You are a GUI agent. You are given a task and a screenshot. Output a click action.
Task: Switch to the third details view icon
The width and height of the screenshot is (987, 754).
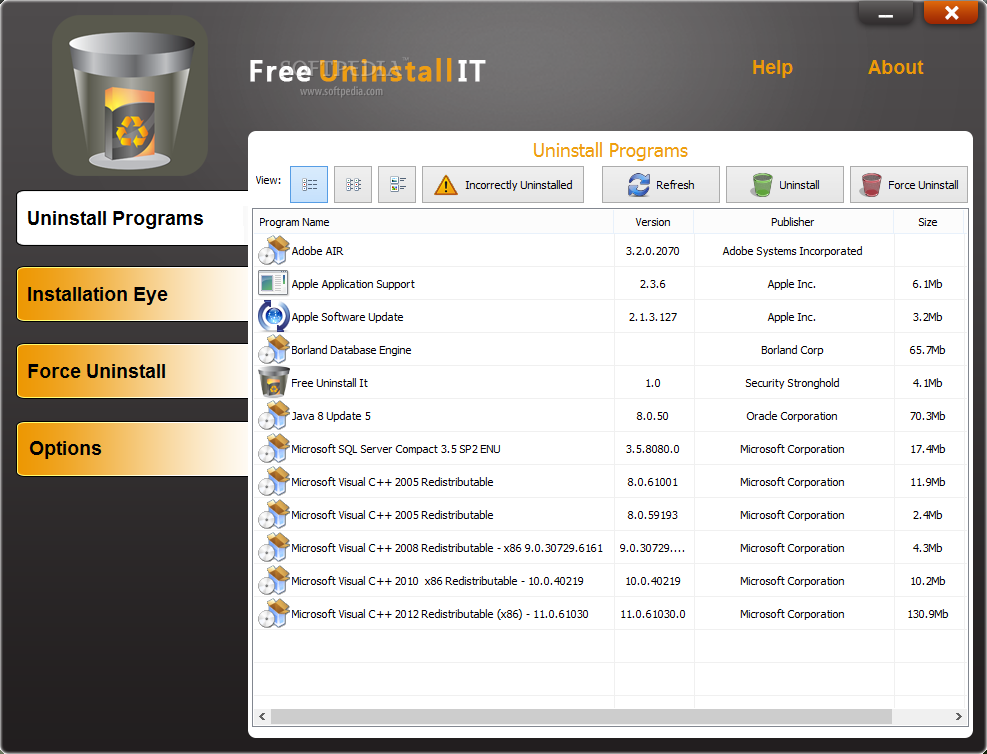(x=397, y=184)
